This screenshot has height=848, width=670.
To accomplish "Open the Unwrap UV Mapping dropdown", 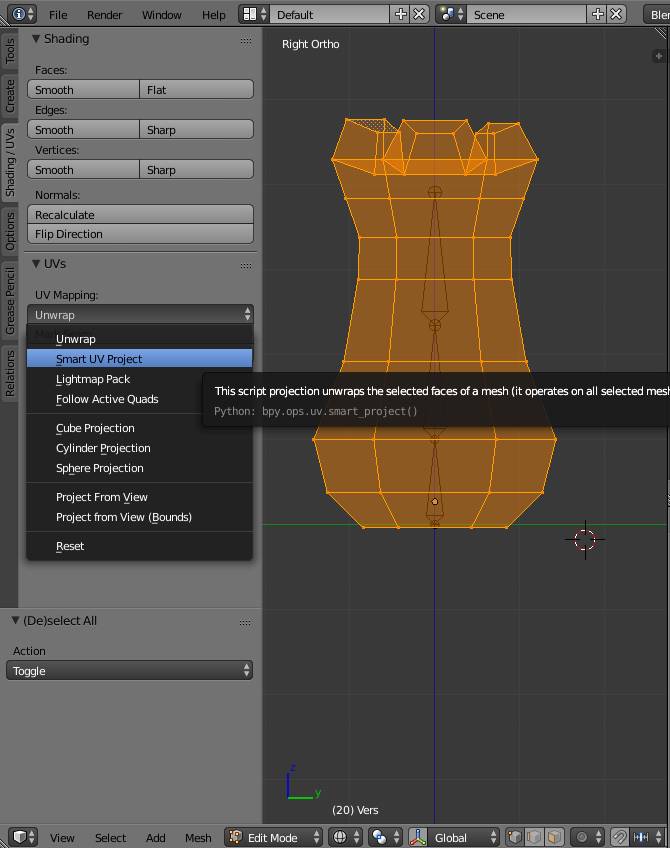I will click(140, 315).
